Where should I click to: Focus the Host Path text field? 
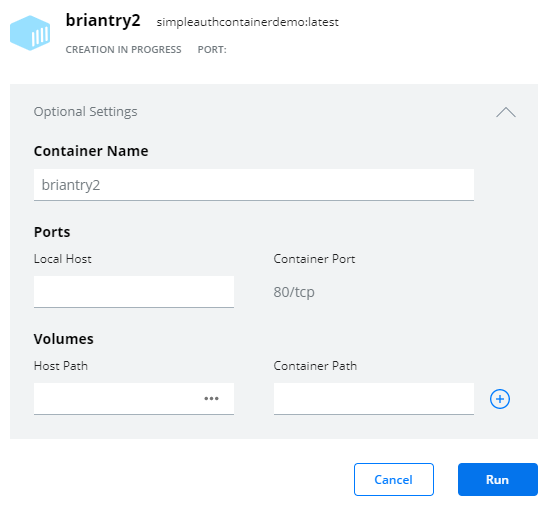[x=117, y=399]
